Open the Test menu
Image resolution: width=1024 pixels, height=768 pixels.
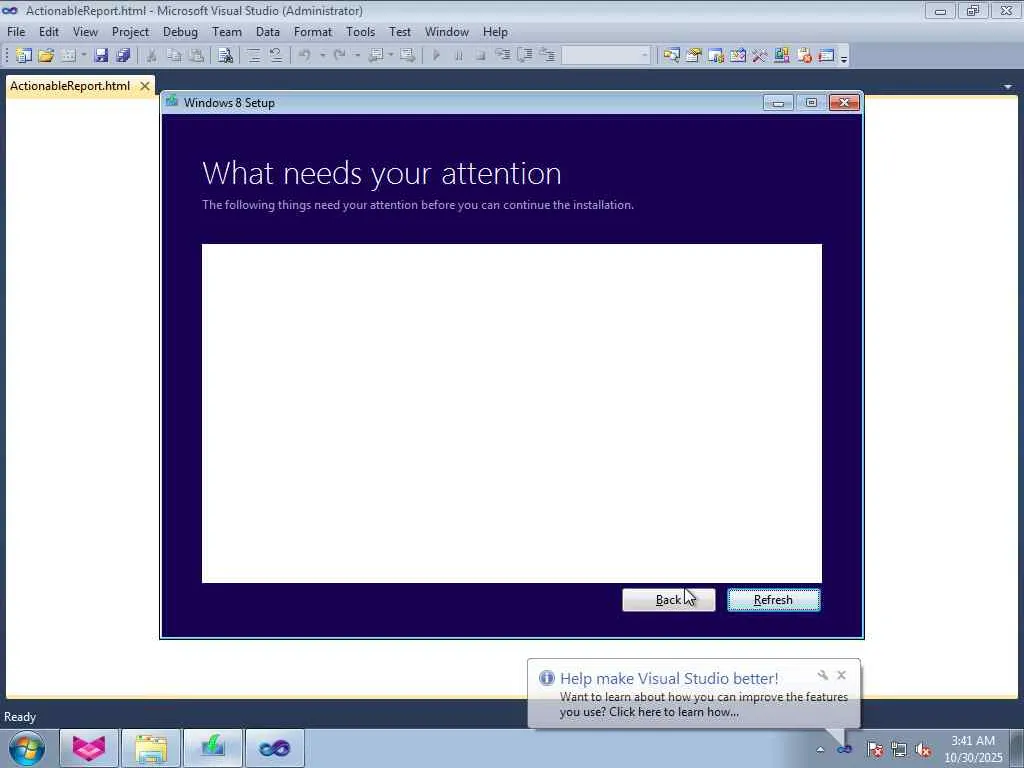tap(400, 31)
